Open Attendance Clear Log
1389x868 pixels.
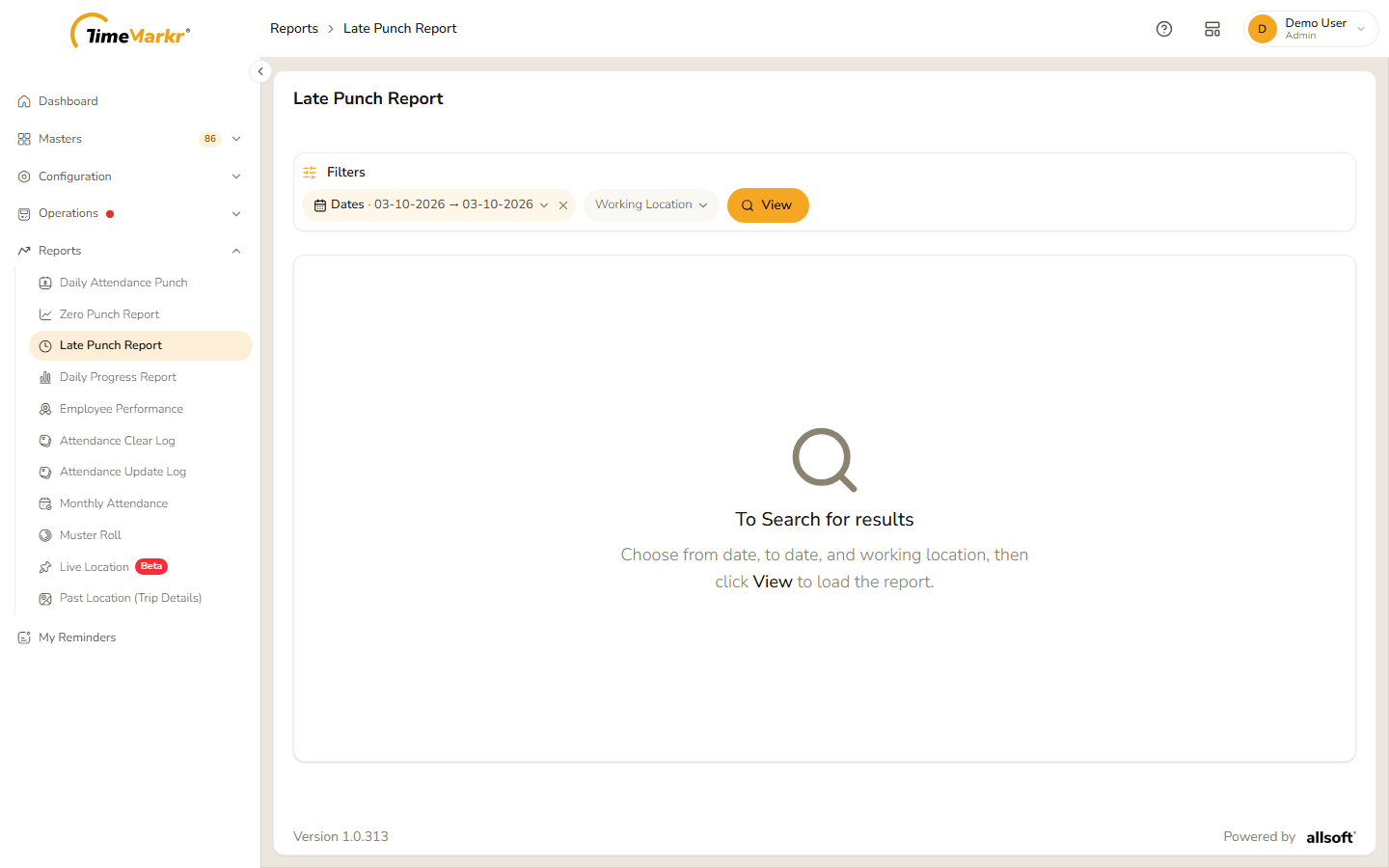point(141,441)
